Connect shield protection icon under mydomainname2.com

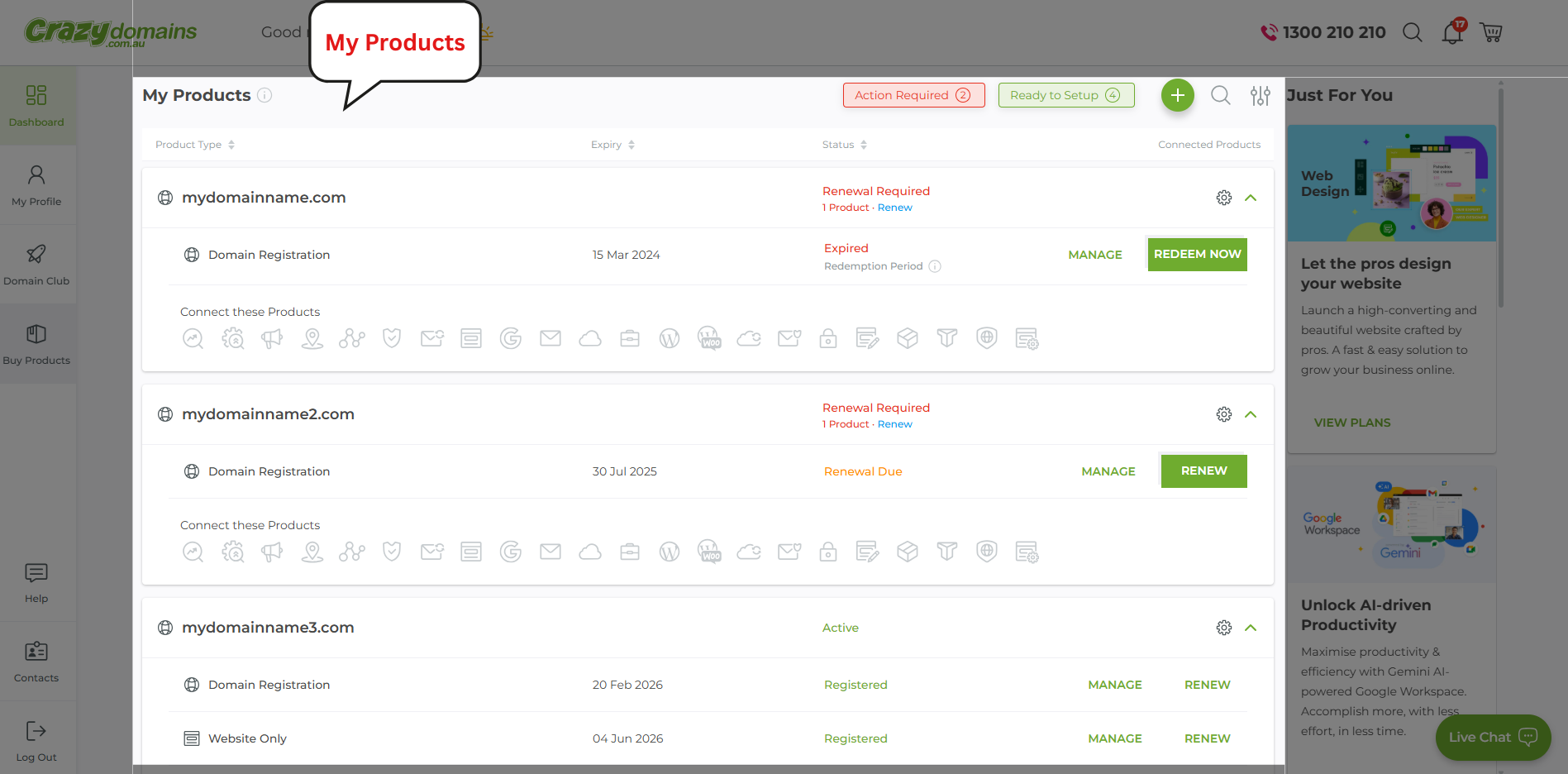click(392, 552)
